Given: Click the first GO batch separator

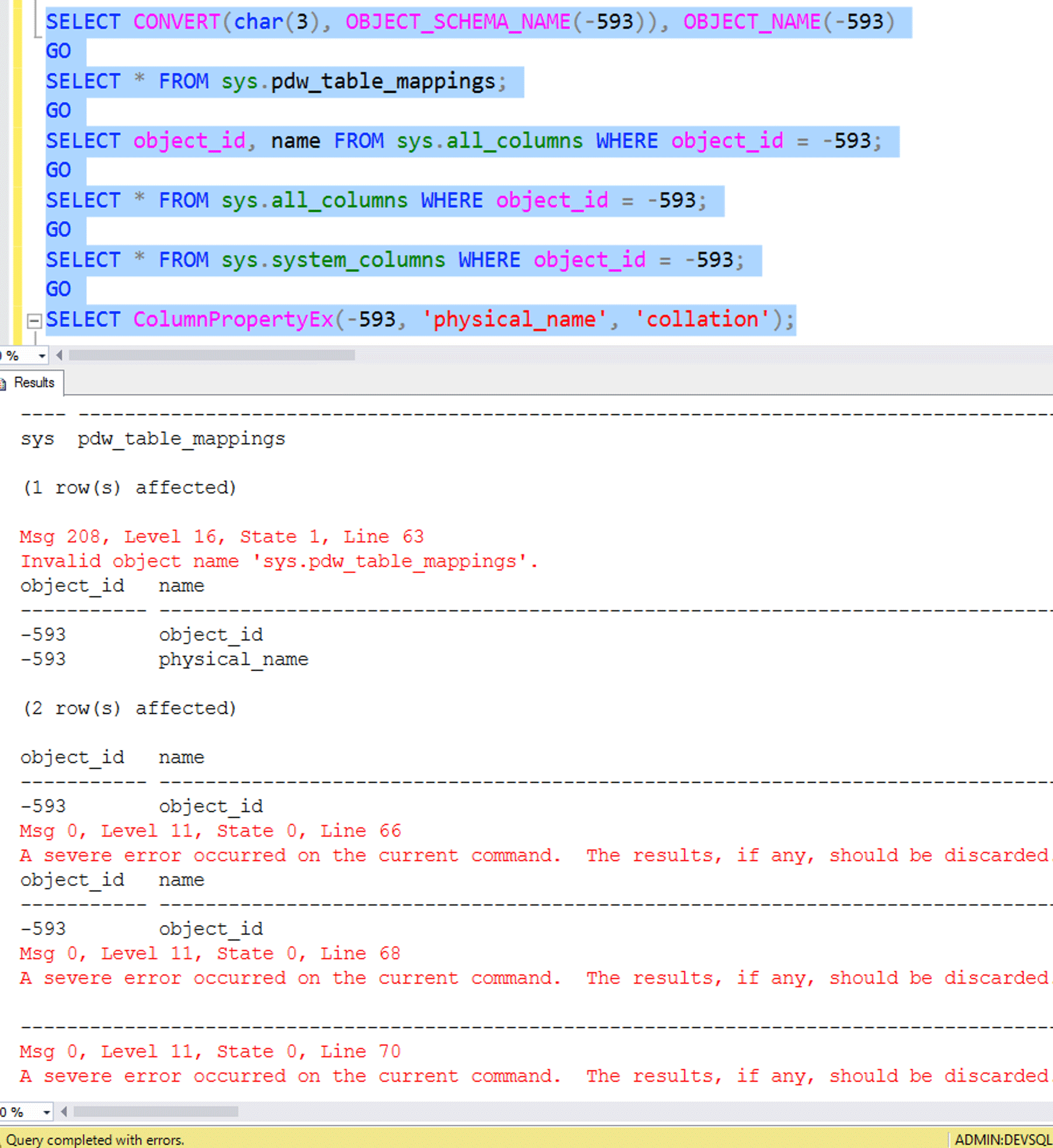Looking at the screenshot, I should point(58,51).
